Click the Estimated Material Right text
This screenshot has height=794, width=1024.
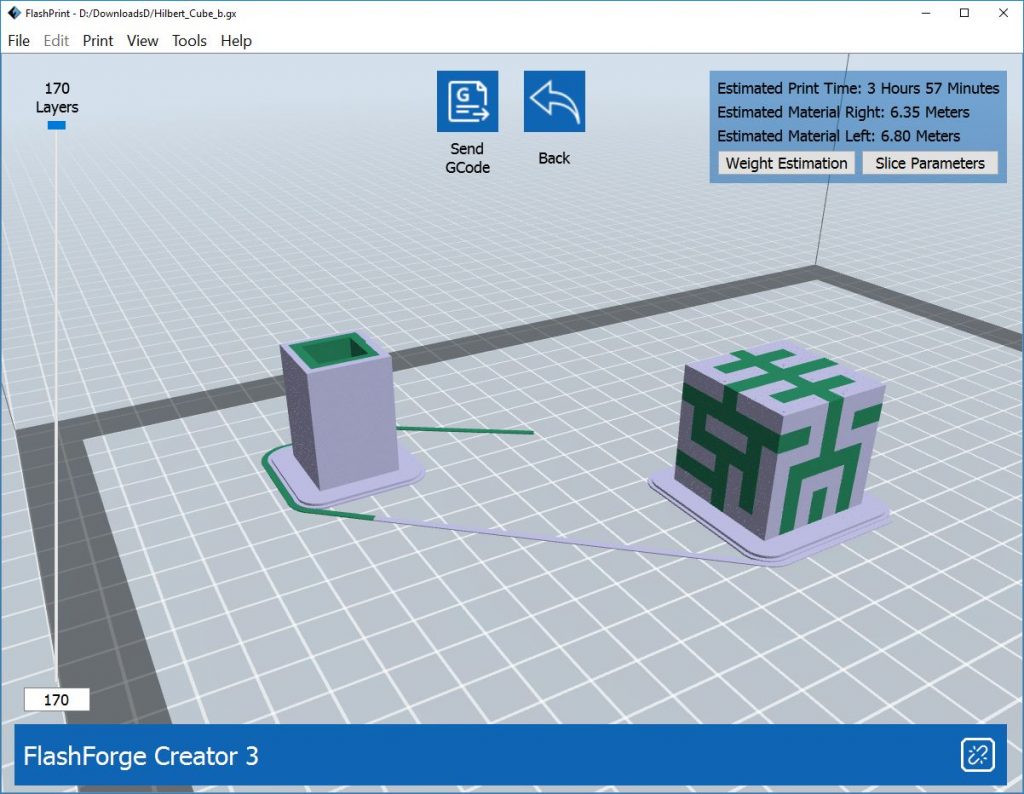tap(843, 112)
